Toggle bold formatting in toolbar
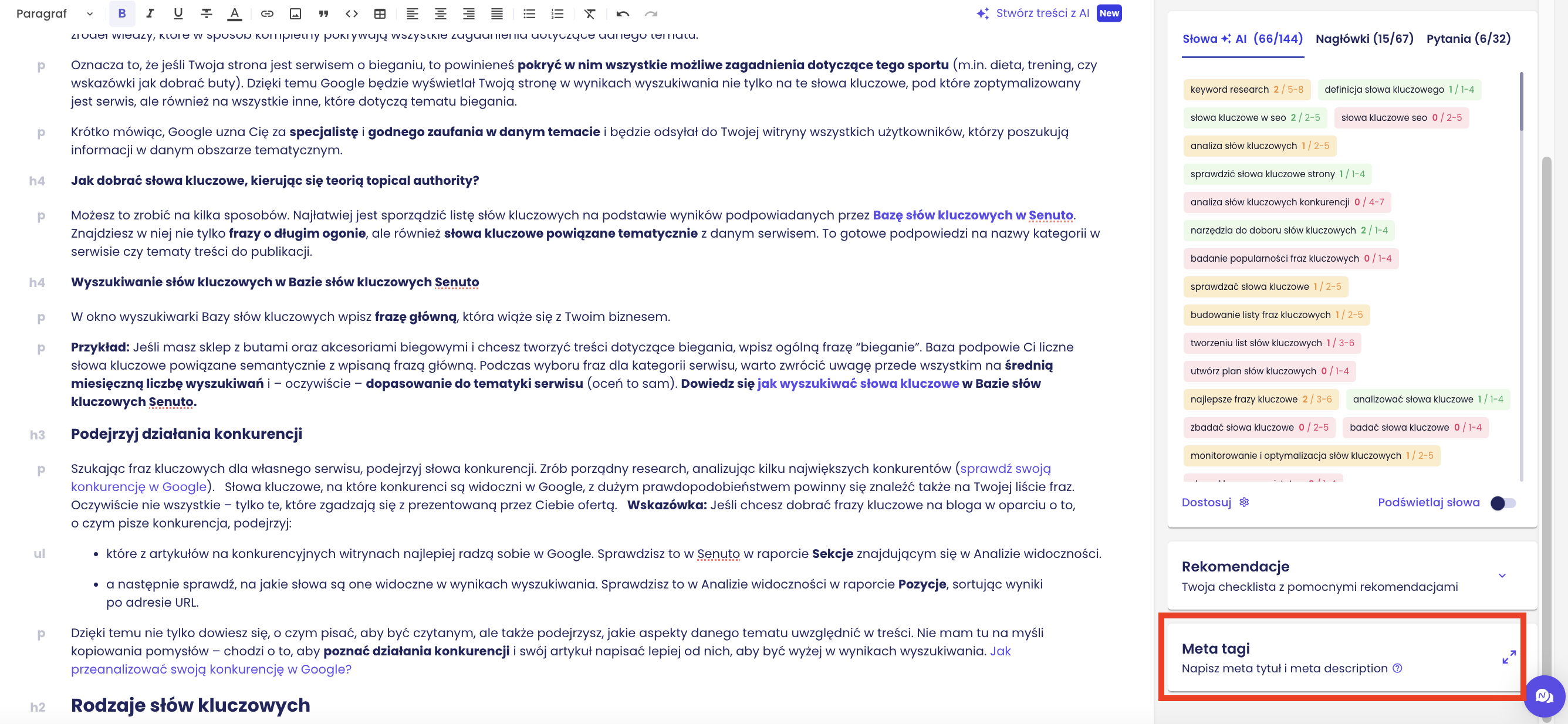Viewport: 1568px width, 724px height. [121, 13]
